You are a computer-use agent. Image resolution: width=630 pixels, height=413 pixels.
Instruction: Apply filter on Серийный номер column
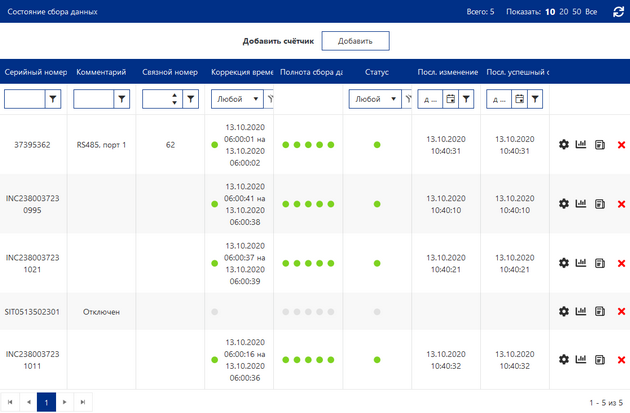[53, 99]
